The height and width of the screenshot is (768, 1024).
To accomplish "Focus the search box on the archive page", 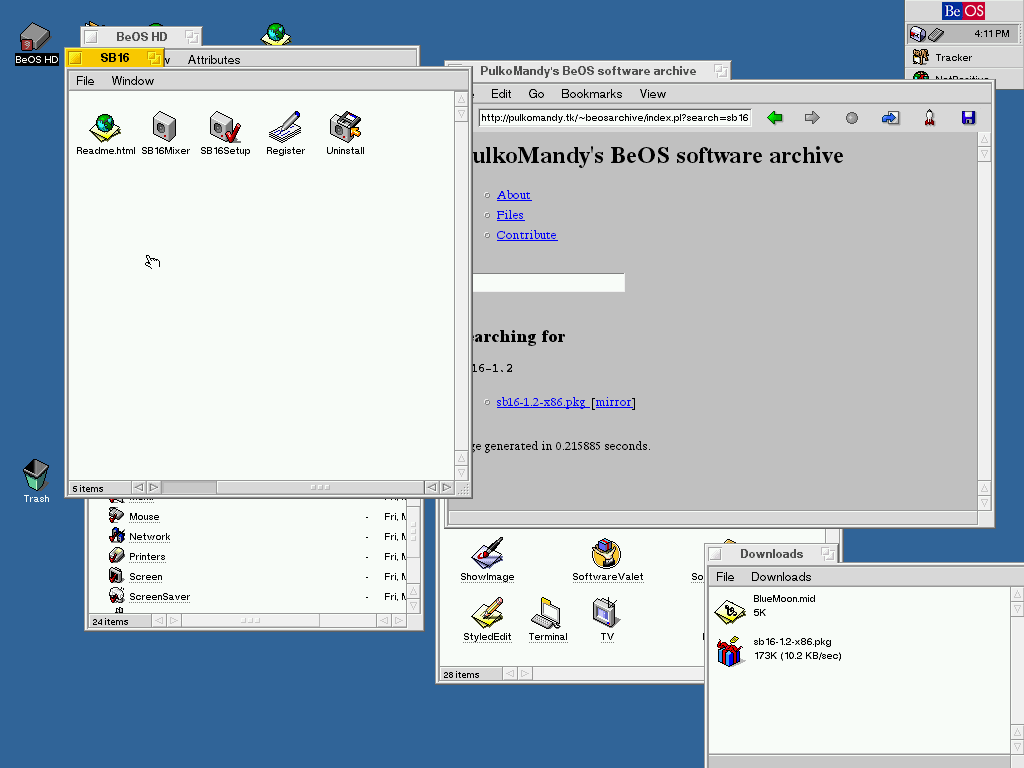I will (x=547, y=283).
